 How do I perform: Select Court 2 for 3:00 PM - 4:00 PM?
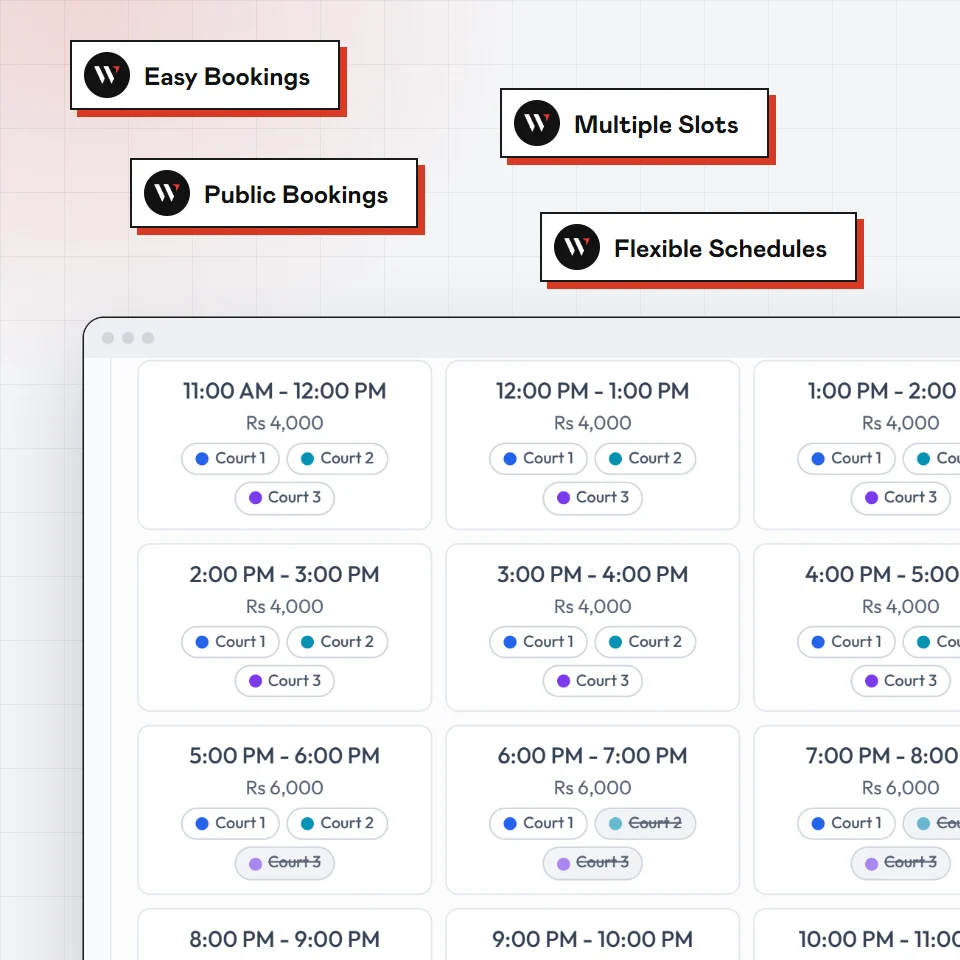click(x=645, y=642)
